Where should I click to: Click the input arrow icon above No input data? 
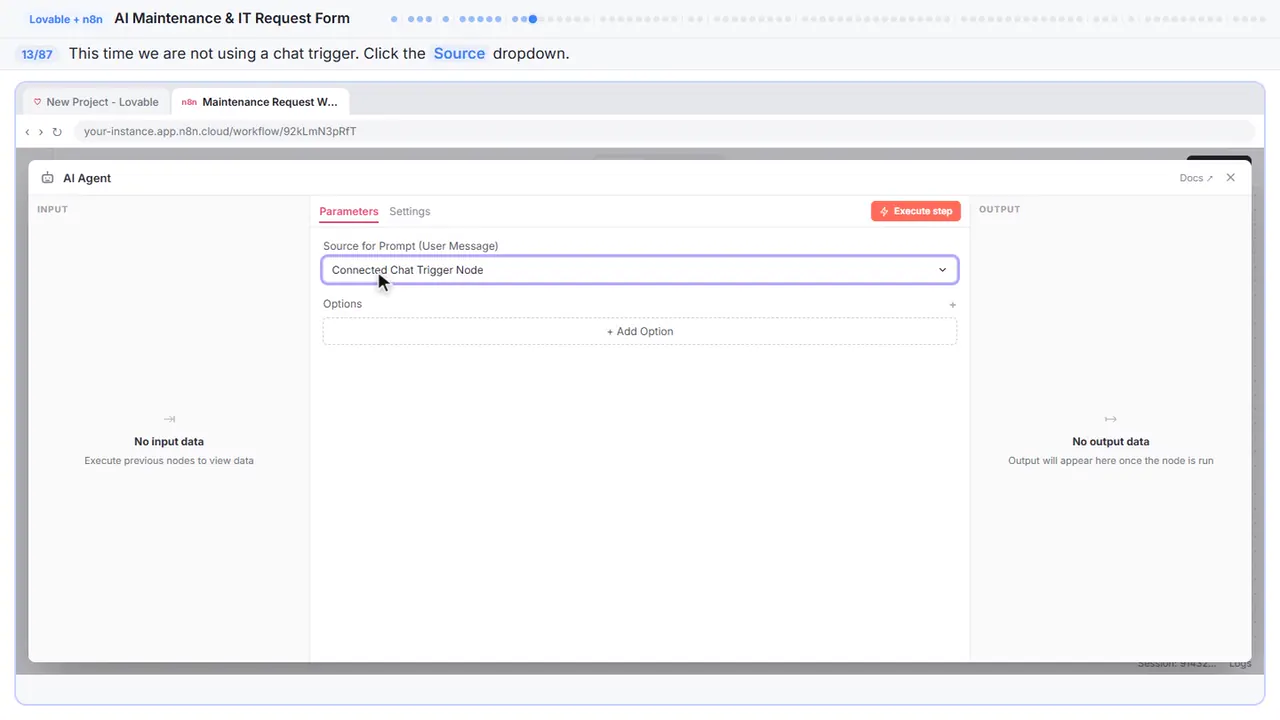pyautogui.click(x=169, y=419)
